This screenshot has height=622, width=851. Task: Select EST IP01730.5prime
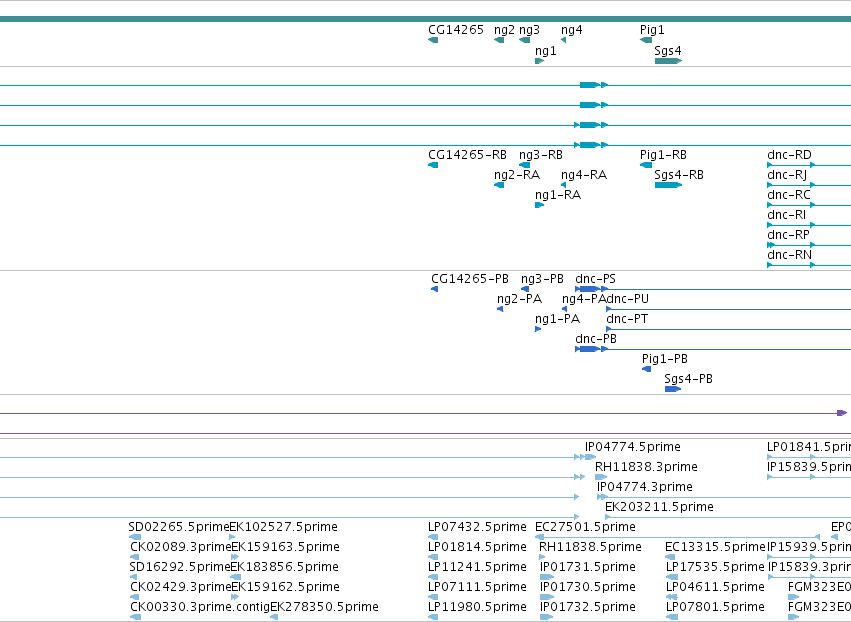[x=588, y=588]
